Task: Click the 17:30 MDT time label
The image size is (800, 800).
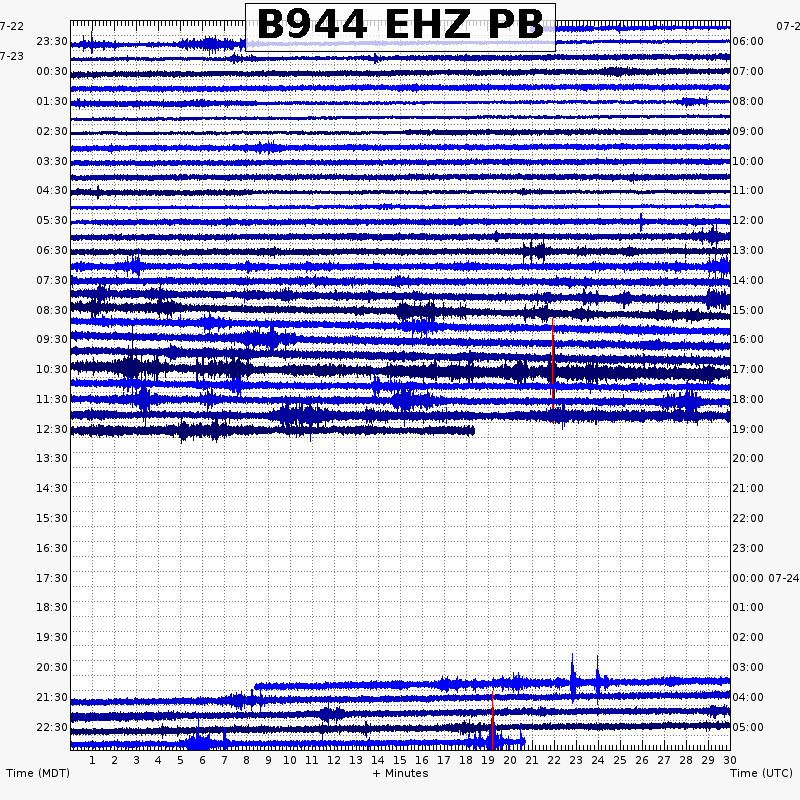Action: (x=52, y=579)
